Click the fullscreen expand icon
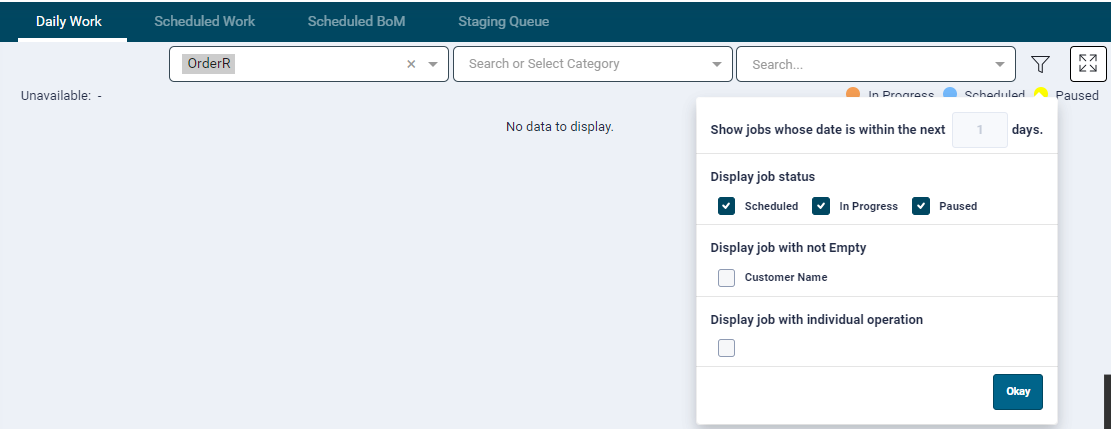Screen dimensions: 1111x429 pyautogui.click(x=1088, y=65)
